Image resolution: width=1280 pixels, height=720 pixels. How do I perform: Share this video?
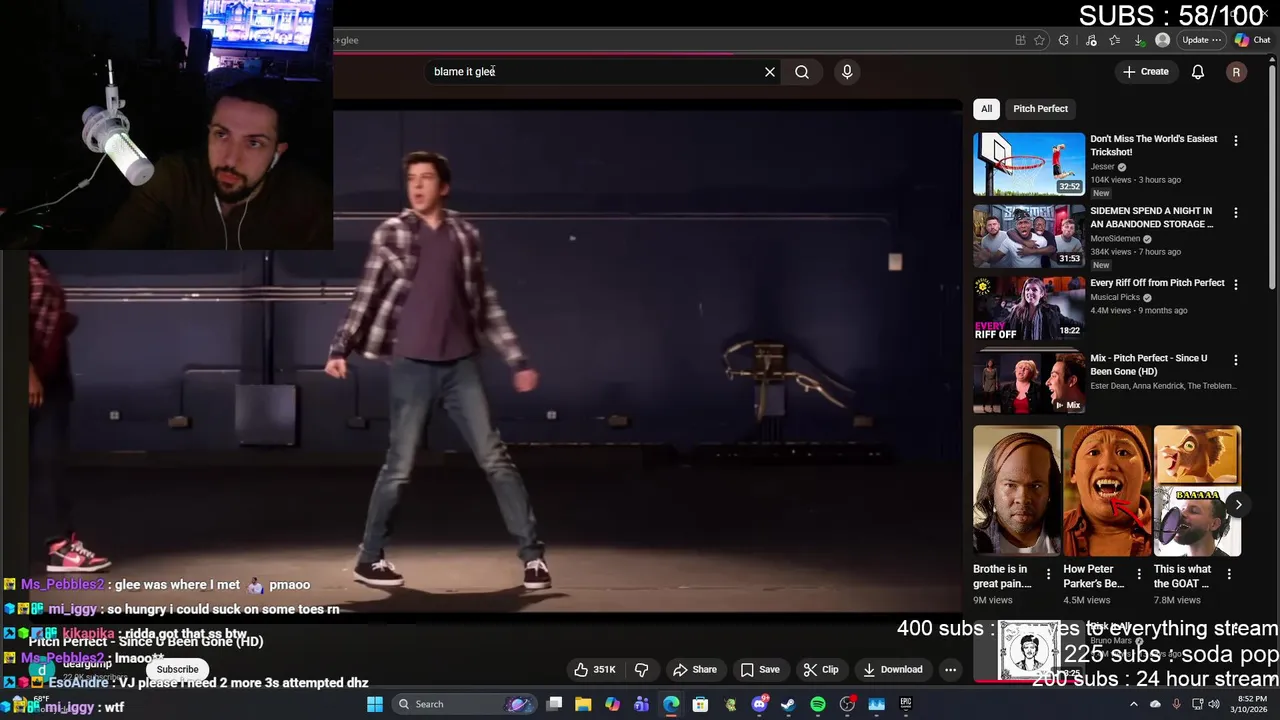click(x=695, y=670)
